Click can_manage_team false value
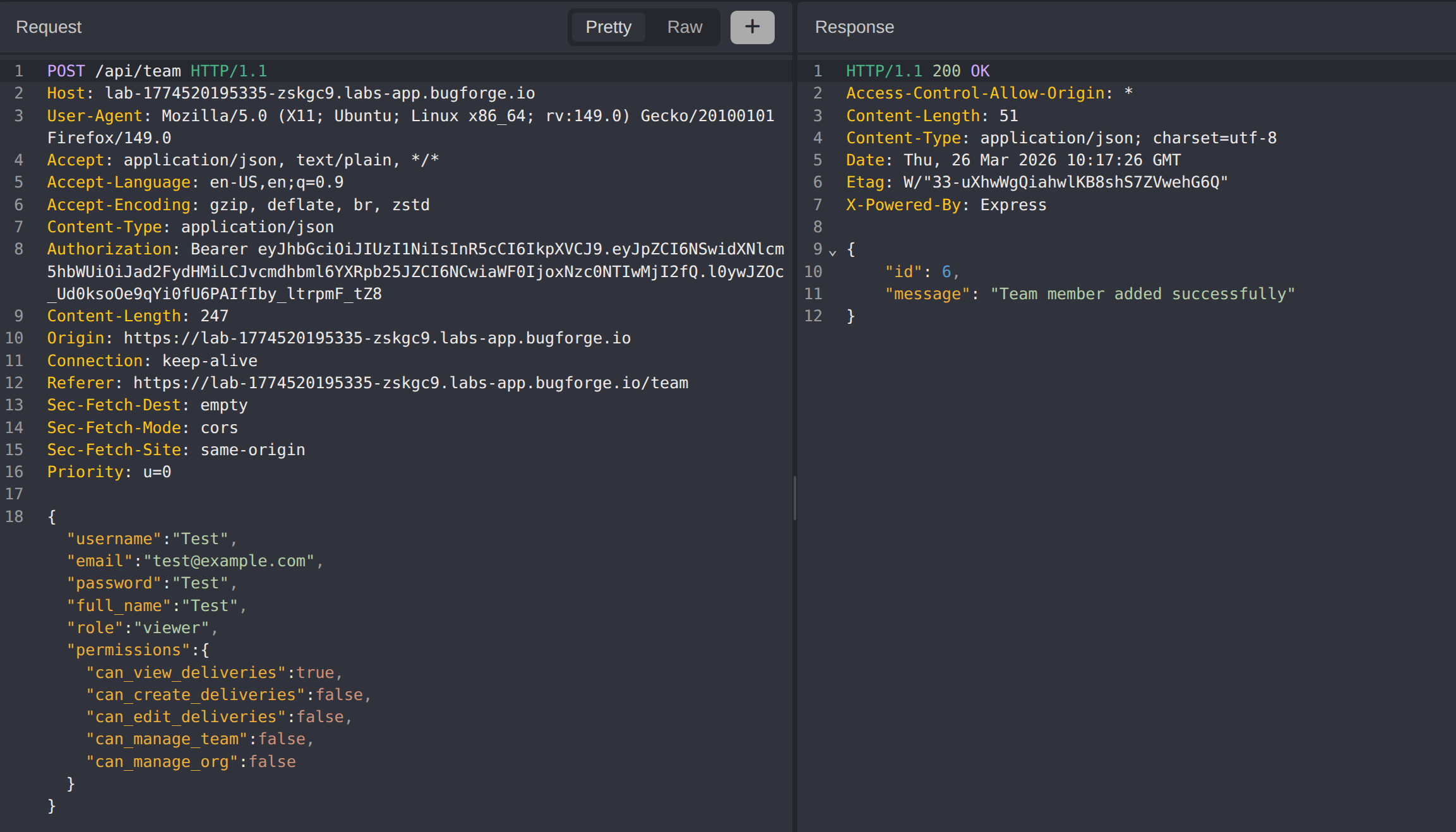This screenshot has width=1456, height=832. tap(282, 739)
